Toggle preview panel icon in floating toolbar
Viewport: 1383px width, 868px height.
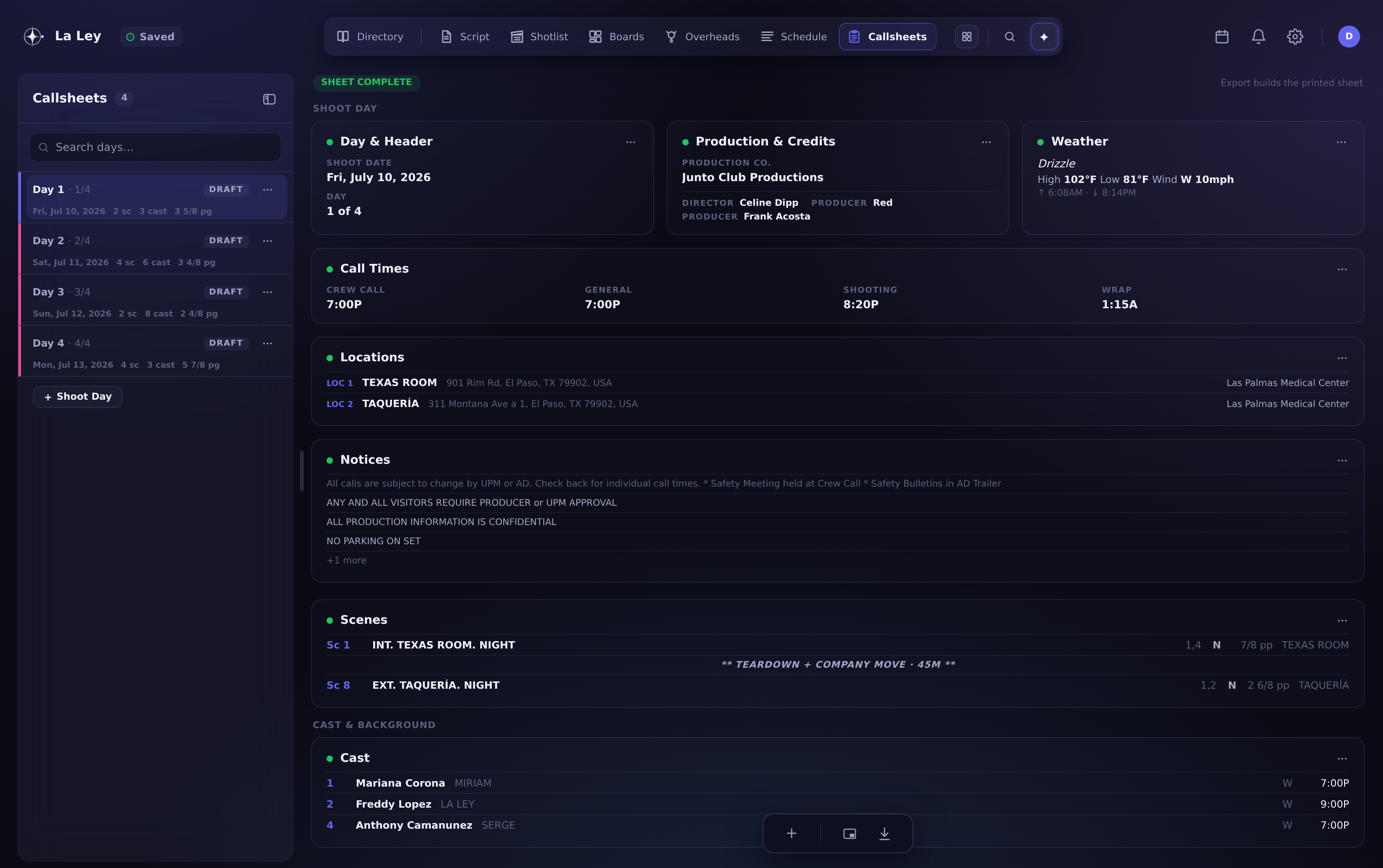coord(850,833)
